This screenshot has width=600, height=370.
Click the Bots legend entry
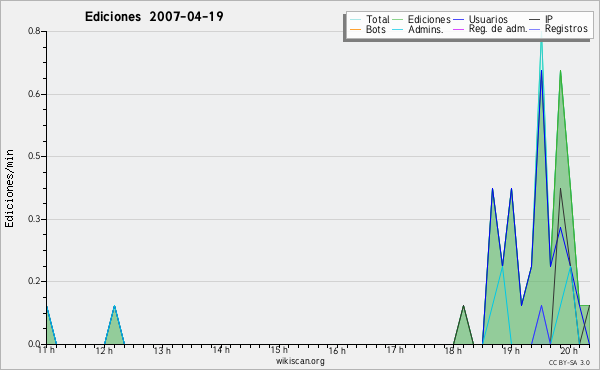pos(368,29)
